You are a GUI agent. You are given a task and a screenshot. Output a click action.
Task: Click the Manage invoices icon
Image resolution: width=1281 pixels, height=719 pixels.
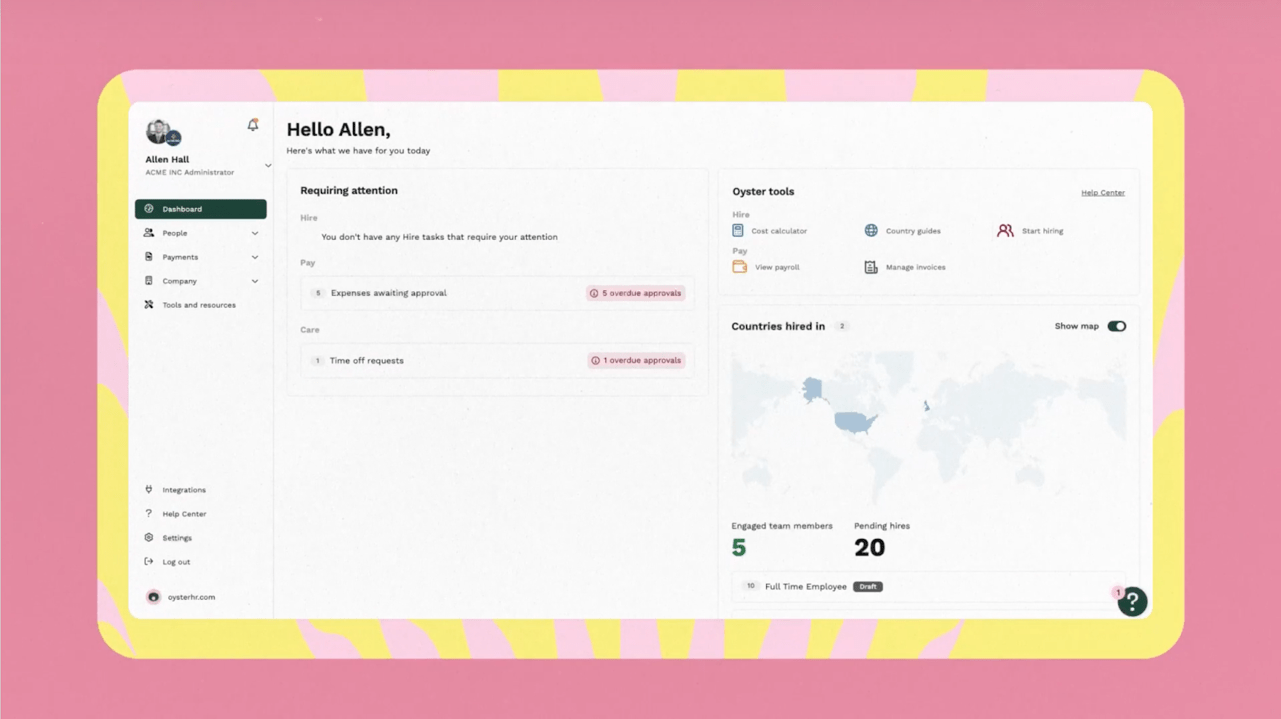point(868,267)
